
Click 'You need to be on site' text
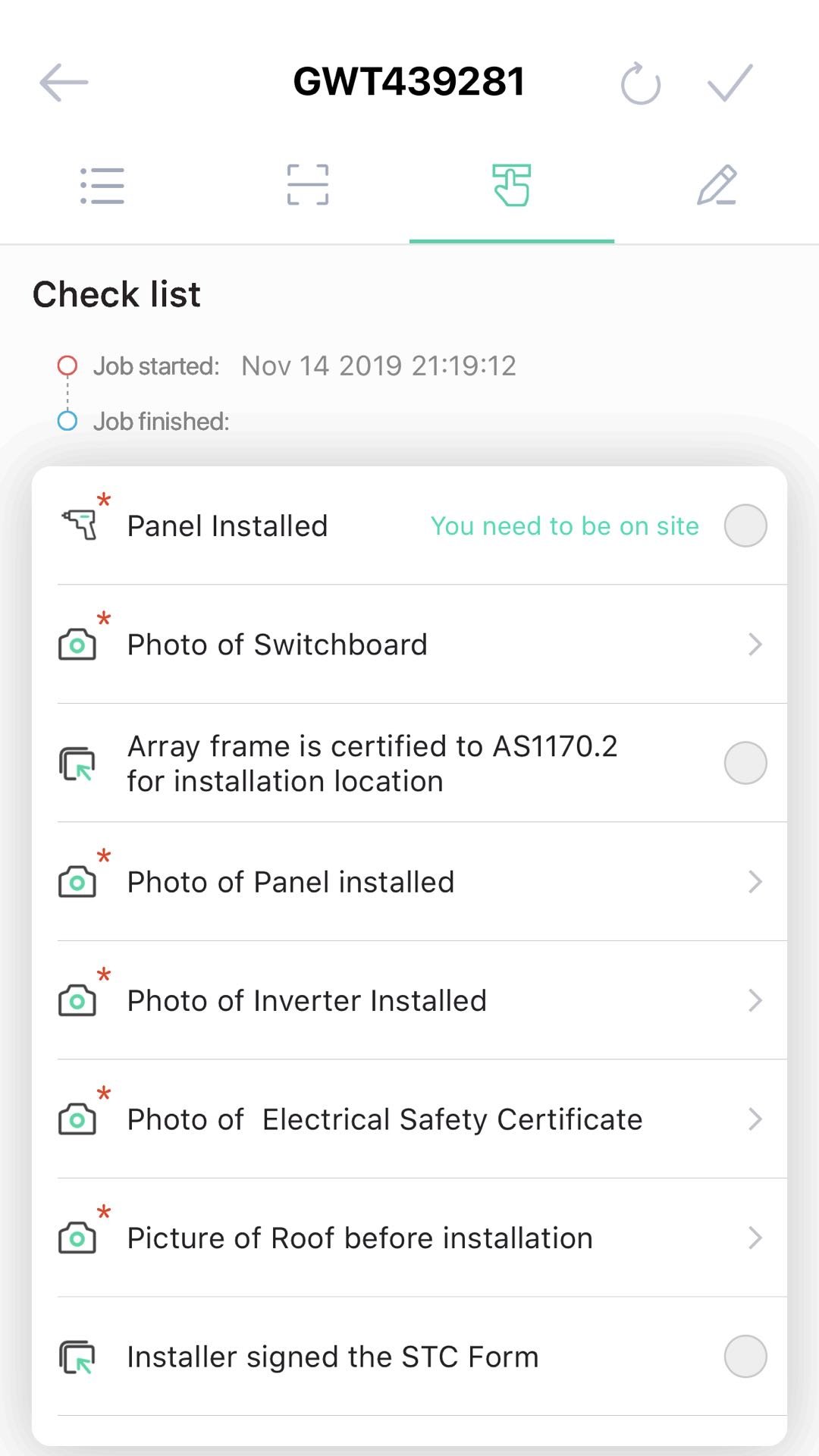[564, 526]
